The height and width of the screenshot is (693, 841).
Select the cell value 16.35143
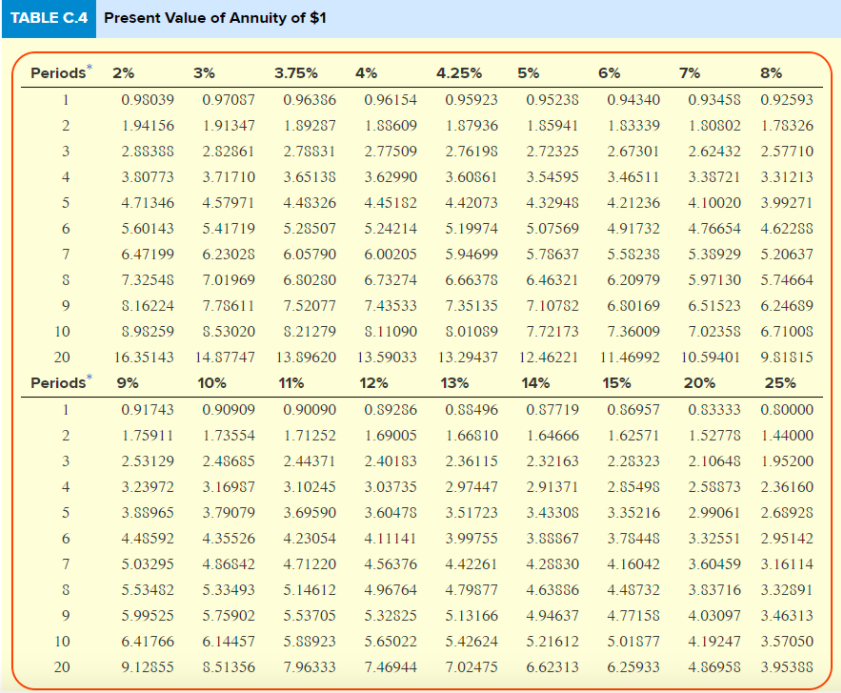pos(144,357)
